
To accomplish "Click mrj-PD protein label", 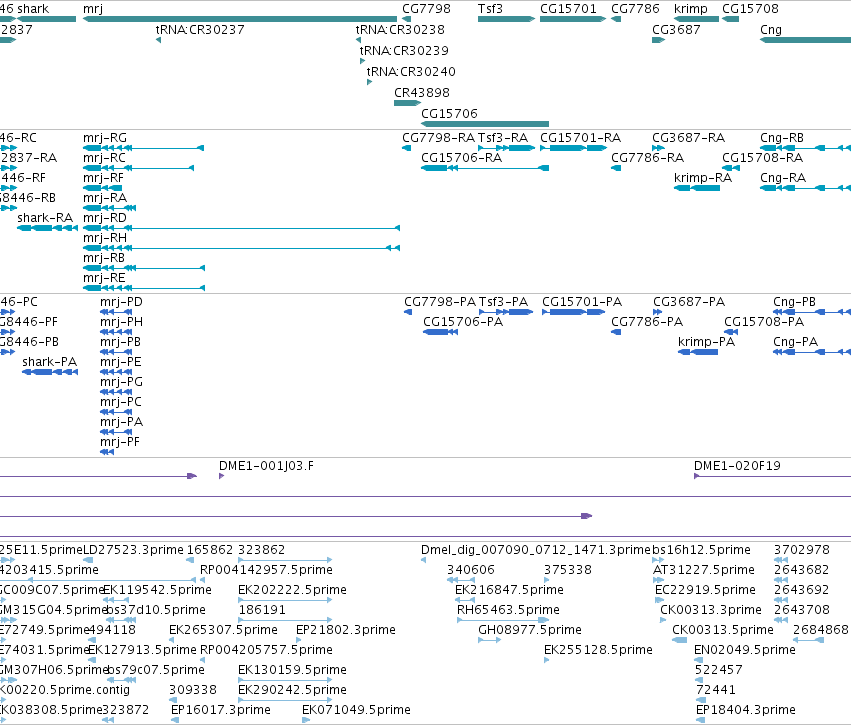I will click(x=121, y=302).
